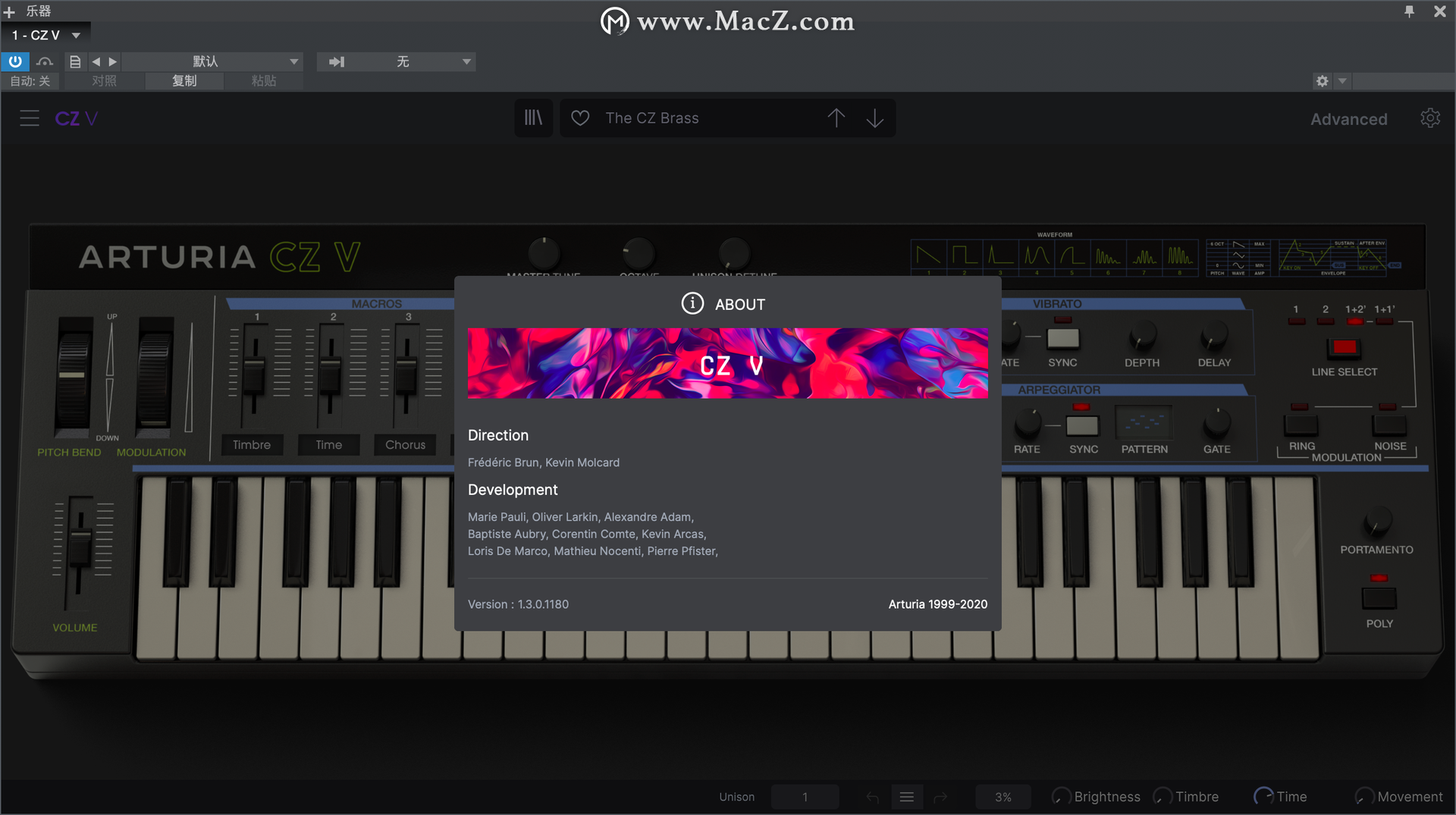Pin the plugin window
Screen dimensions: 1456x815
[x=1409, y=11]
